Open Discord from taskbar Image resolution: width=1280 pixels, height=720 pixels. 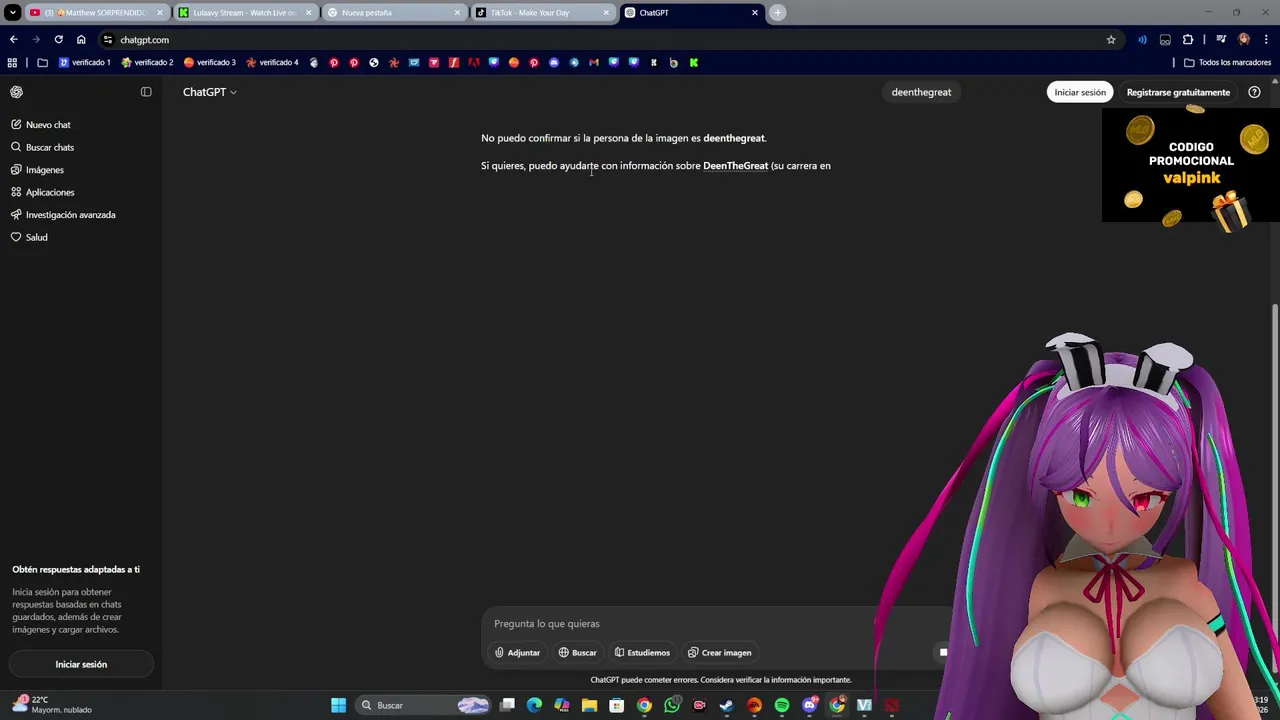(810, 706)
